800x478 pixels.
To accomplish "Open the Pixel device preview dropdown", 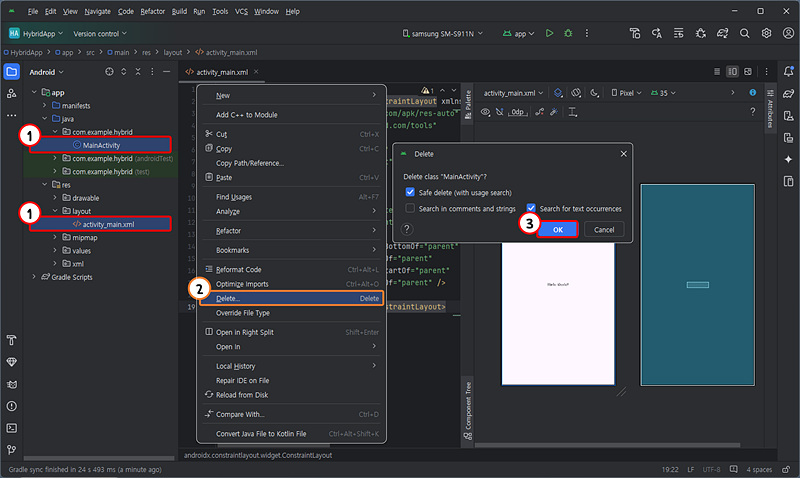I will [x=626, y=93].
